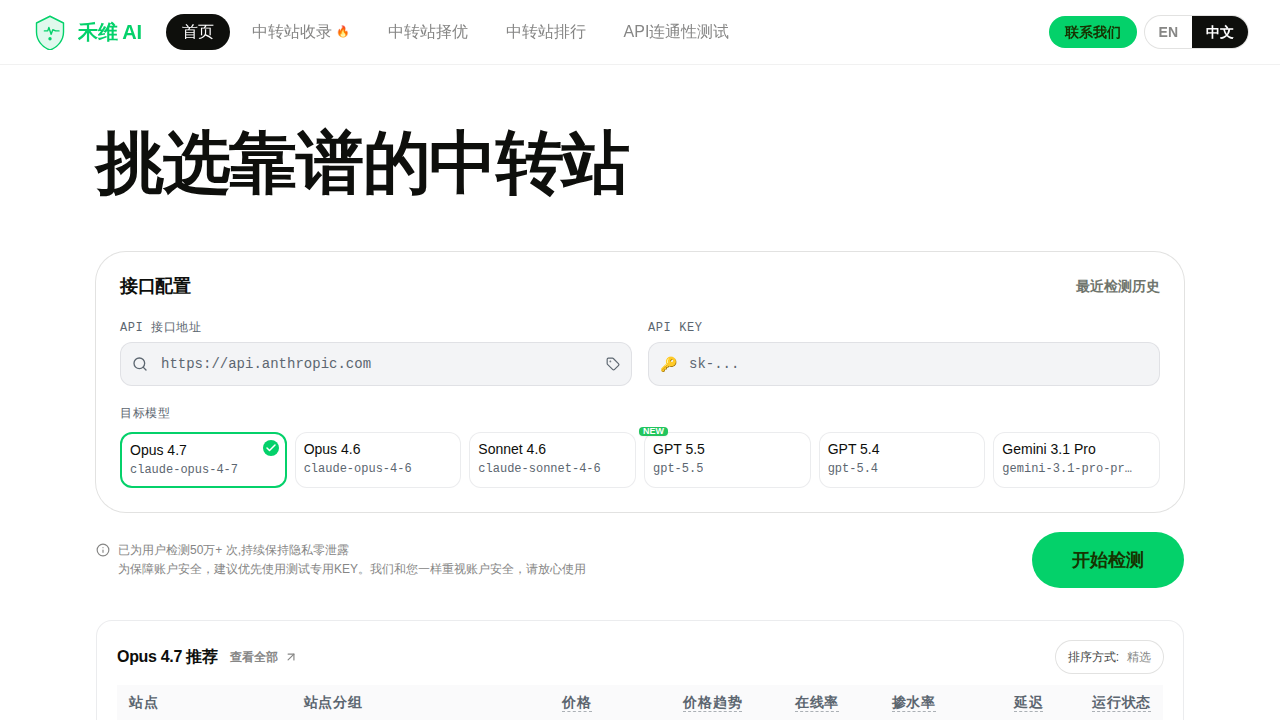Open 最近检测历史 link
Screen dimensions: 1280x720
click(x=1118, y=286)
